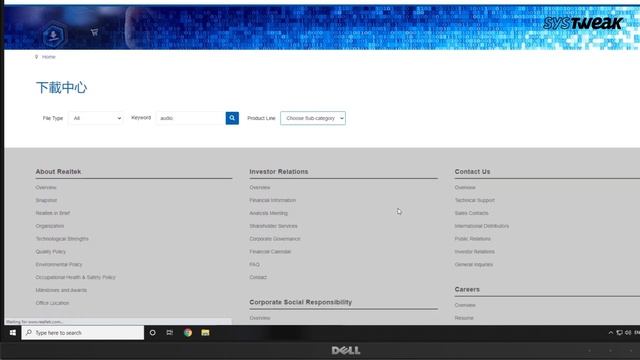Open the Analysts Meeting link

pos(269,213)
